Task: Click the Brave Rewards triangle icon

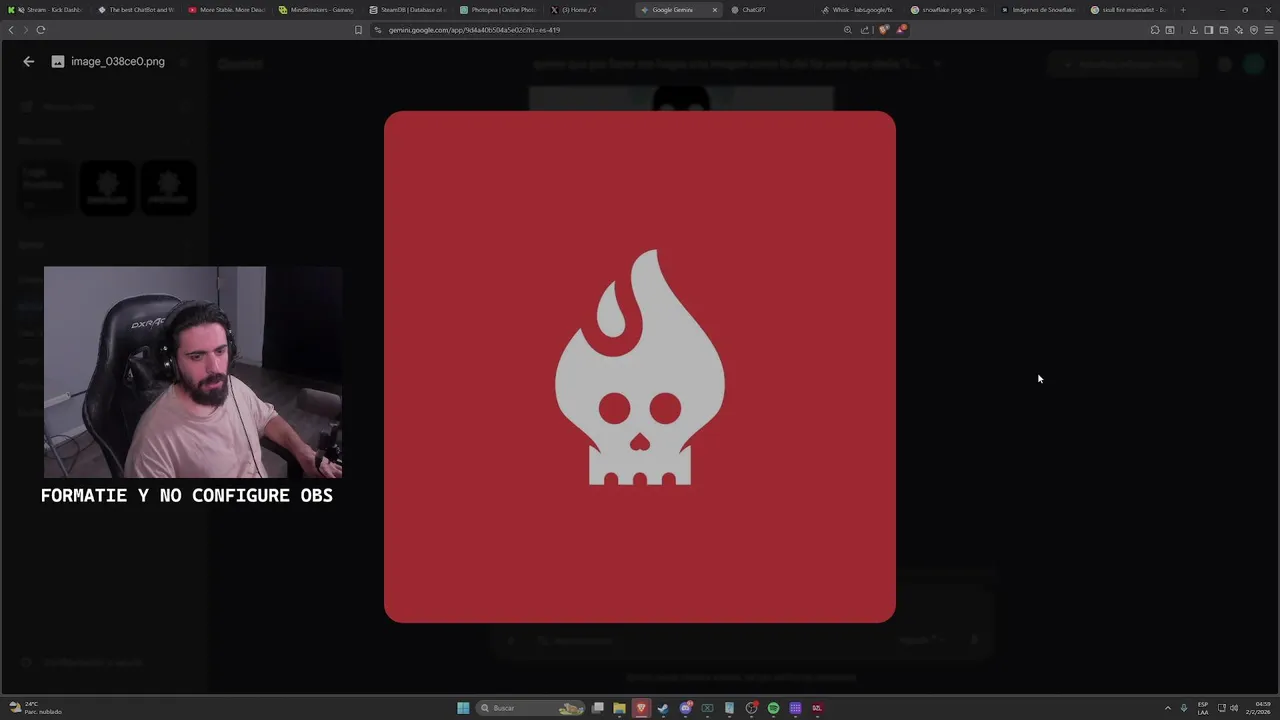Action: 901,30
